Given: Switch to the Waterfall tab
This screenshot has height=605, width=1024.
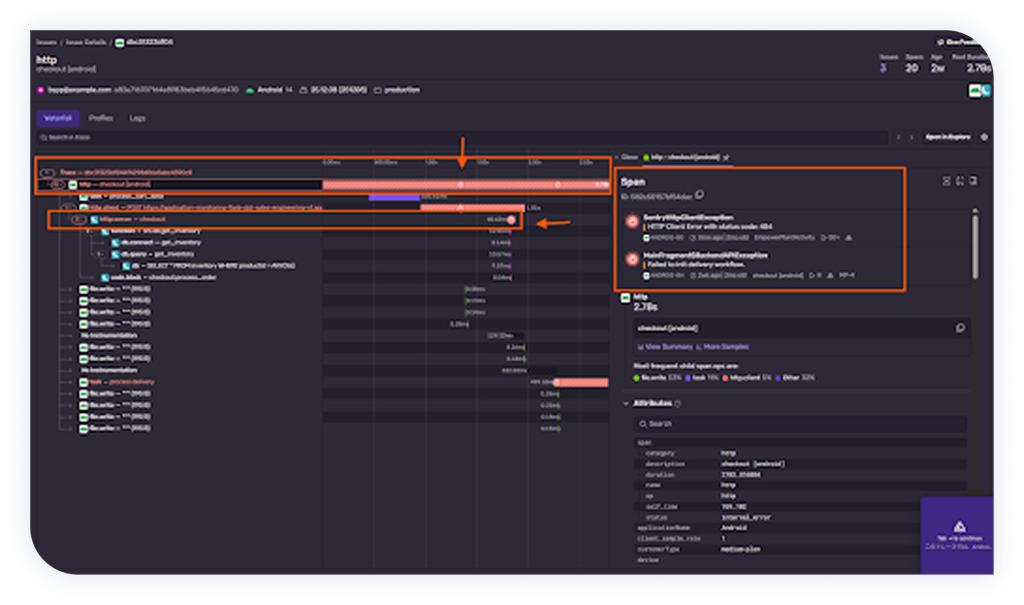Looking at the screenshot, I should (x=58, y=118).
